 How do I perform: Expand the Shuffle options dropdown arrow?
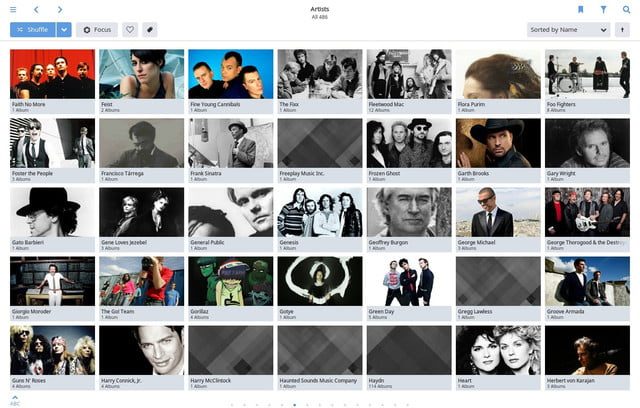[64, 30]
